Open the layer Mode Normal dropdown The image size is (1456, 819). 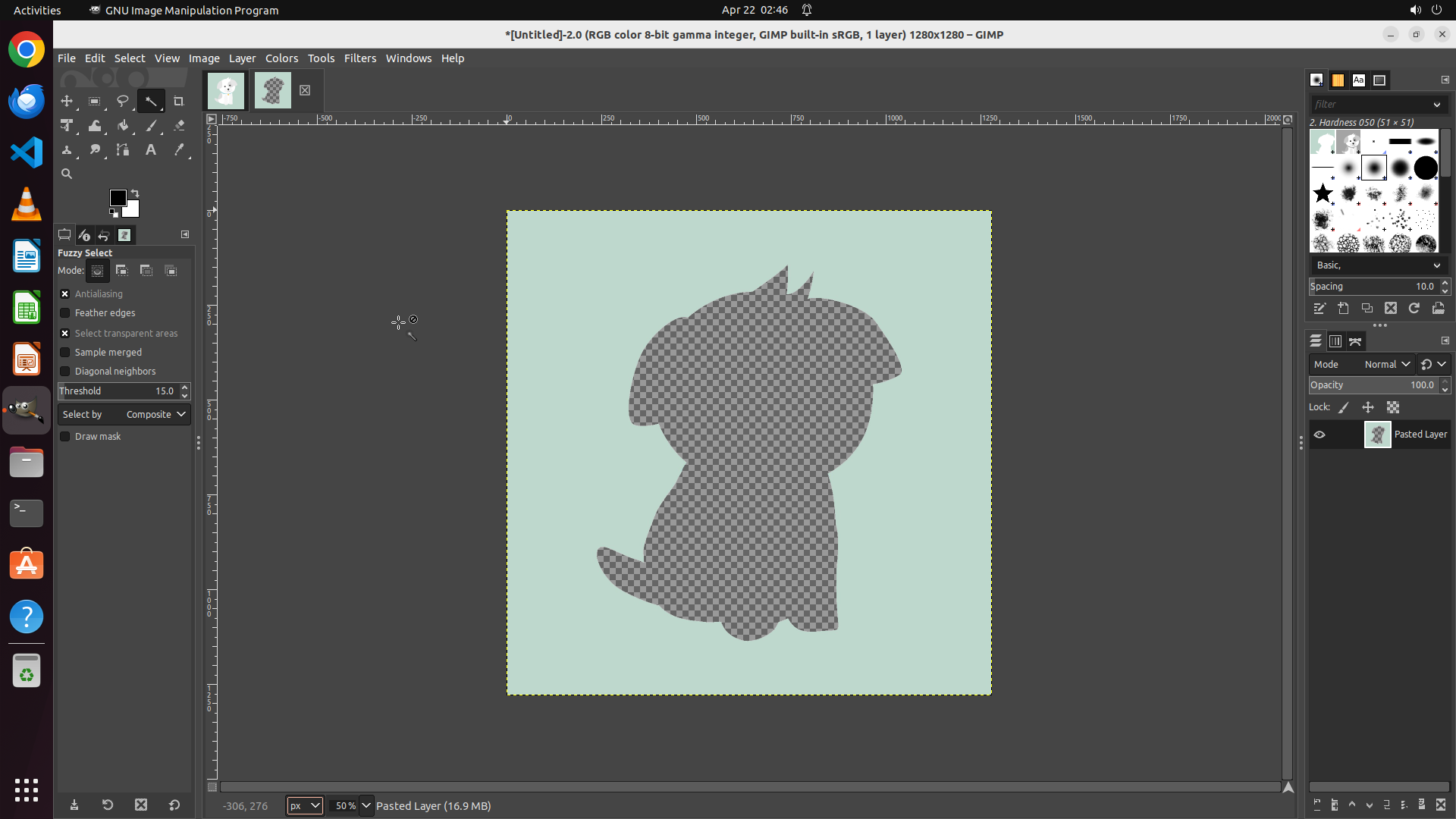click(1386, 365)
